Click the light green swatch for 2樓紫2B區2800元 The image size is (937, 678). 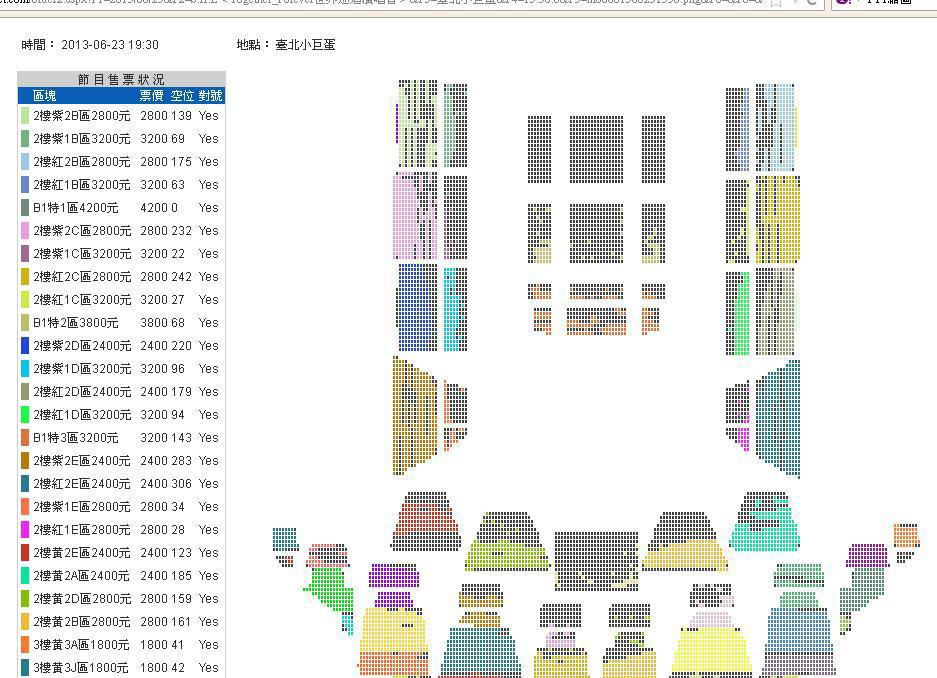pos(25,115)
